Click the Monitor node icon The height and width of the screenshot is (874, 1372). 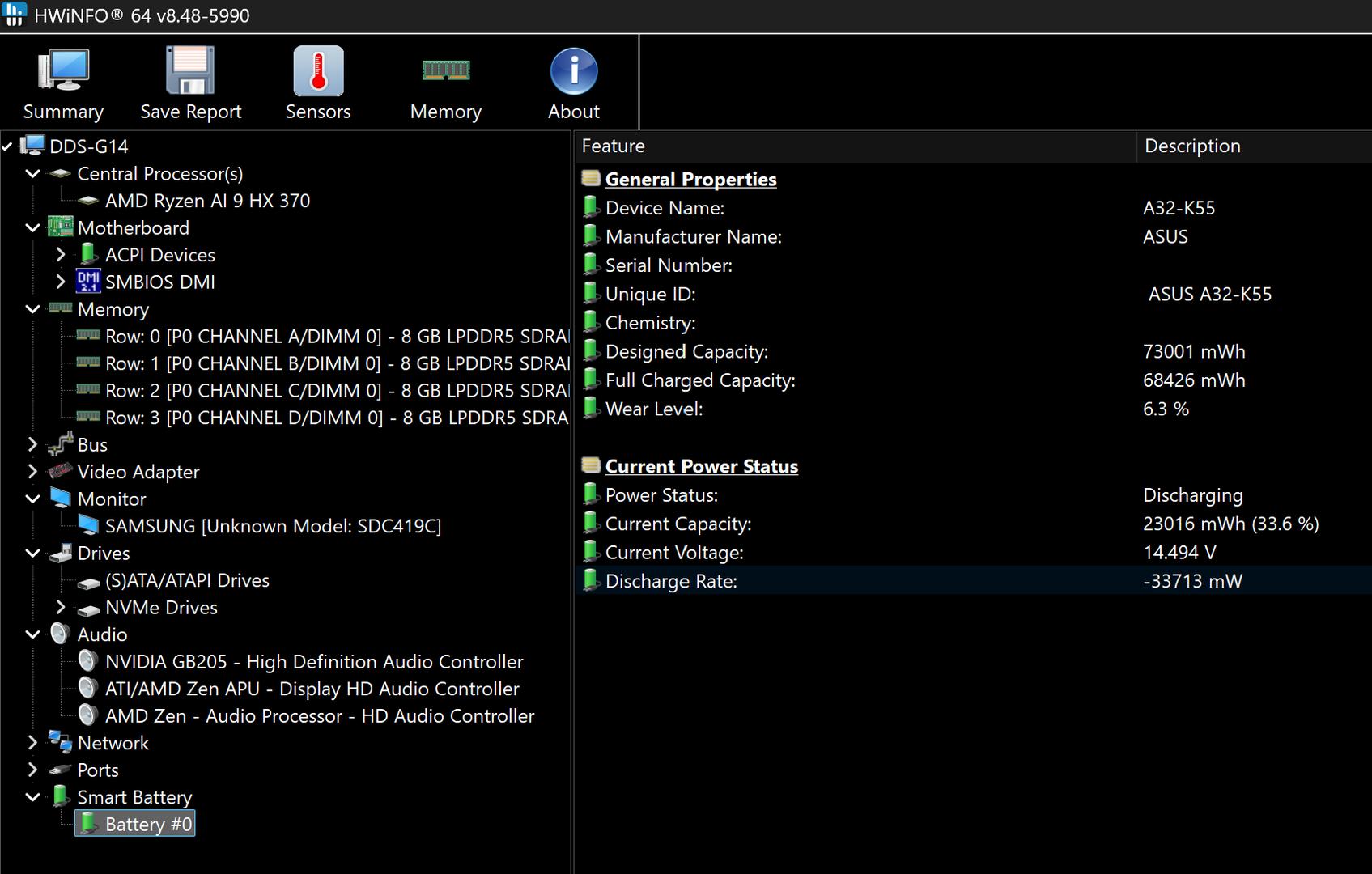click(x=60, y=499)
